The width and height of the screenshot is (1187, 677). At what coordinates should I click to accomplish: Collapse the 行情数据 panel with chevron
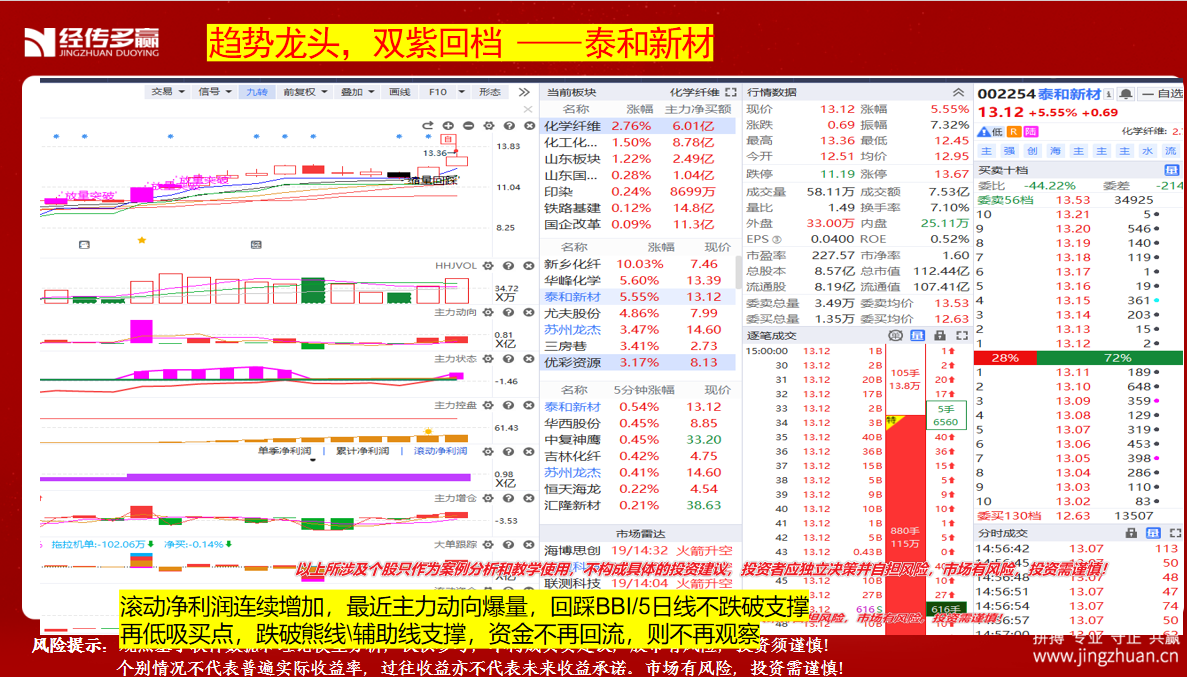tap(958, 92)
